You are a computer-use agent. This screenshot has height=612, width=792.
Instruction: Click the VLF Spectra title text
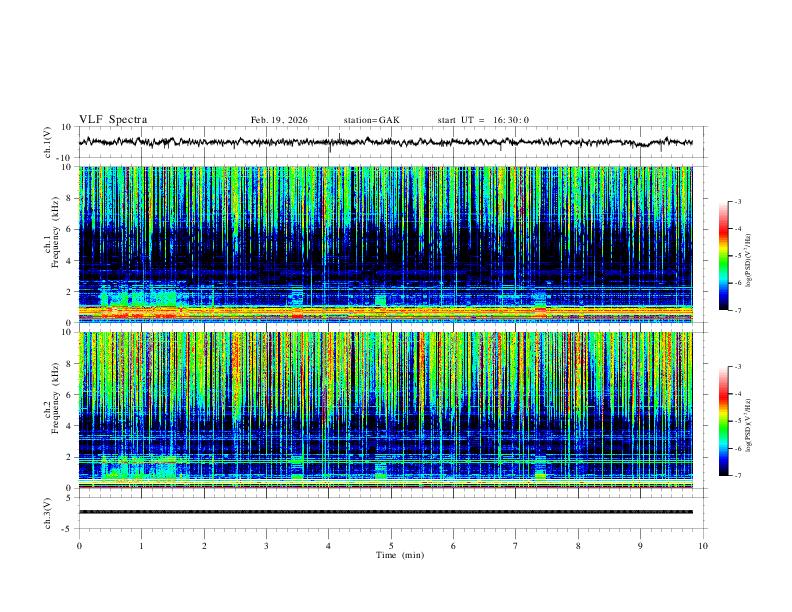113,120
